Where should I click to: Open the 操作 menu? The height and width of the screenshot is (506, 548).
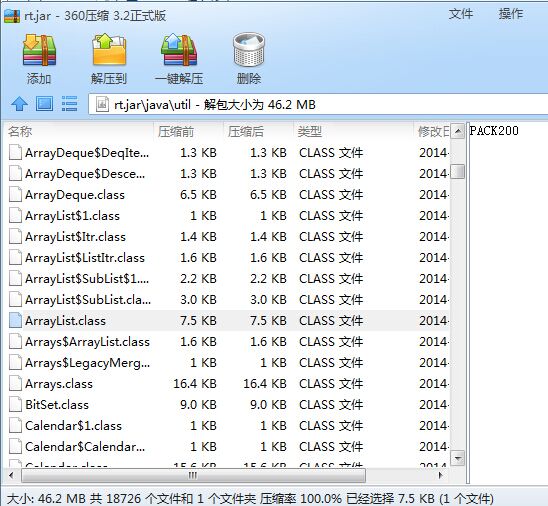[x=511, y=14]
